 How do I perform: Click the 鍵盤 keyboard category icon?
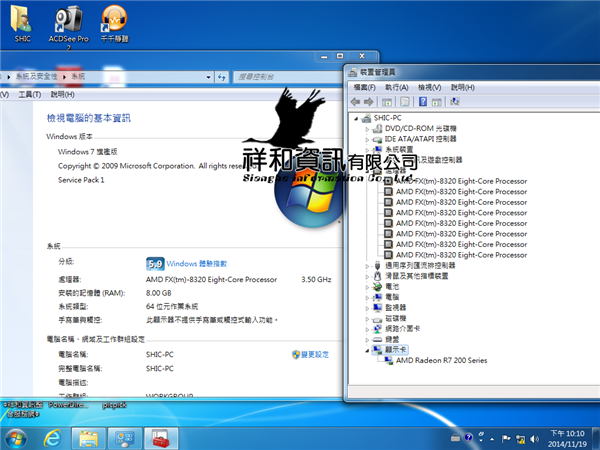pos(377,339)
